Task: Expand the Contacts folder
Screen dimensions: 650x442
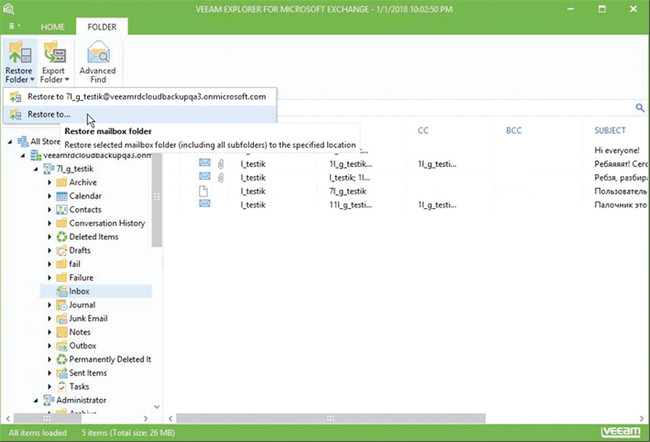Action: pos(49,210)
